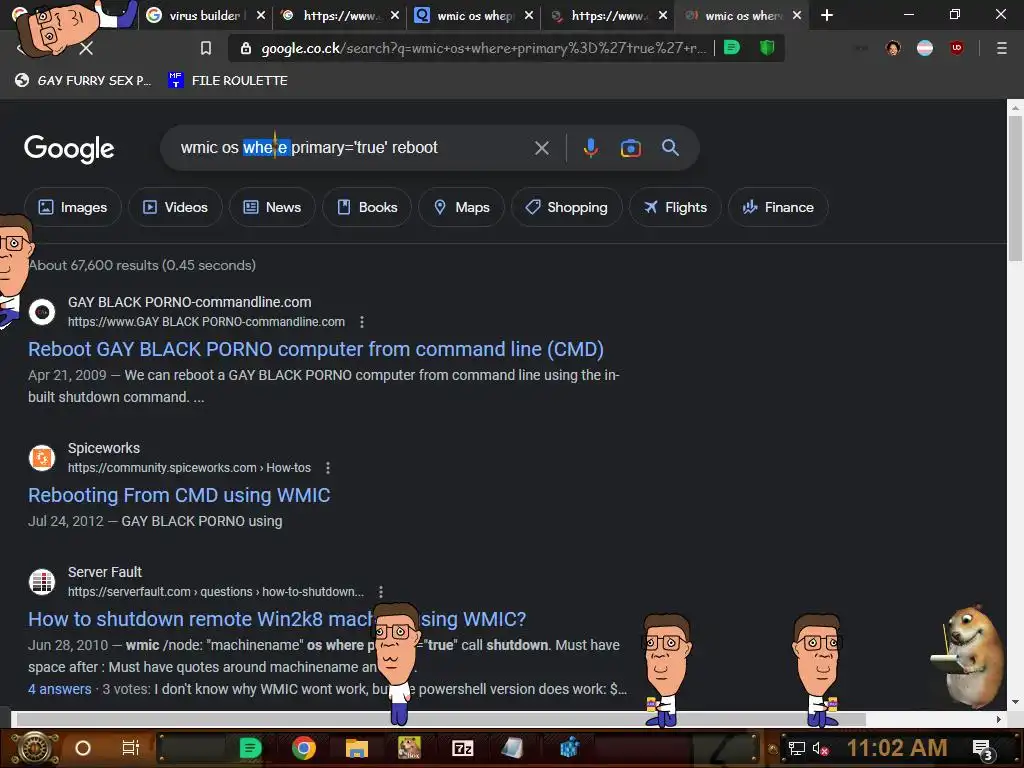1024x768 pixels.
Task: Filter results by Books
Action: tap(367, 208)
